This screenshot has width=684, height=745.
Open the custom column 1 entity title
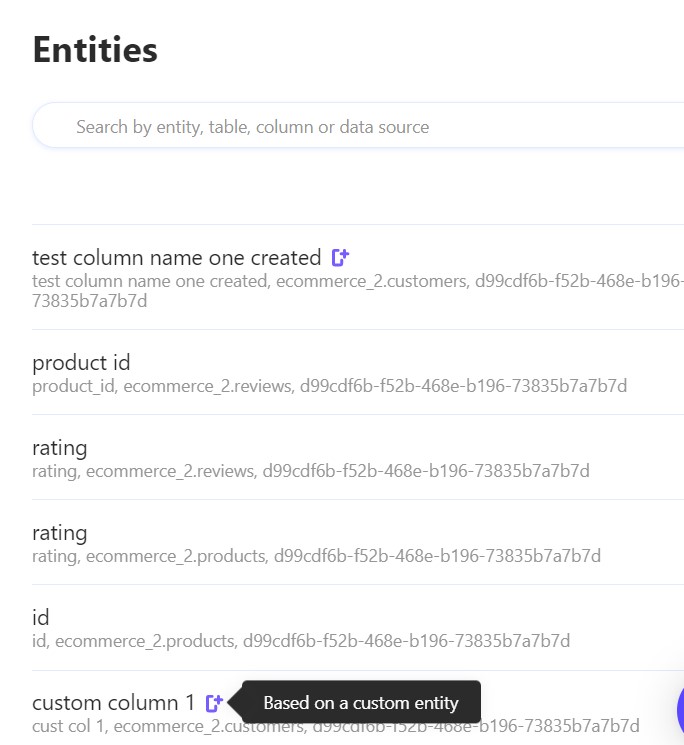coord(113,703)
